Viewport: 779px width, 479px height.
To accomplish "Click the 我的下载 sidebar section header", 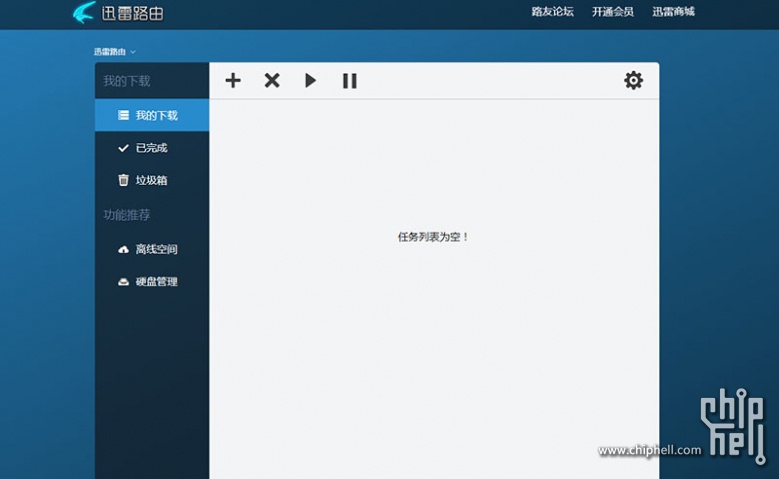I will (x=127, y=81).
